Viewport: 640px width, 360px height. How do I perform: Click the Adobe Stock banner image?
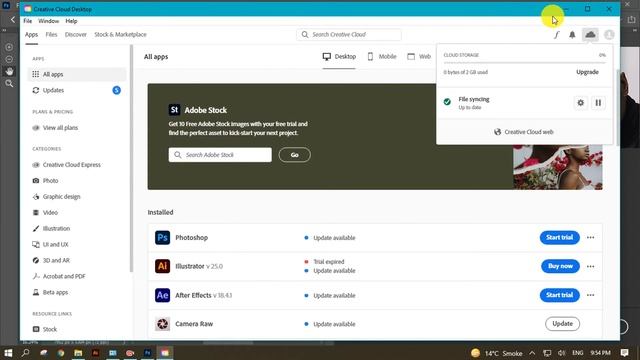[x=558, y=167]
